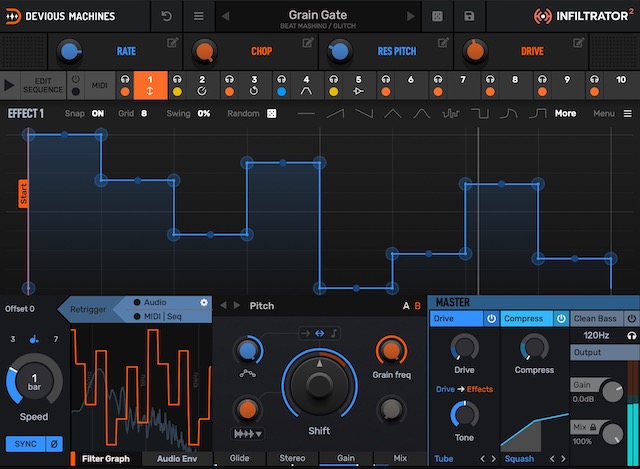Click the edit icon beside RATE

tap(173, 43)
